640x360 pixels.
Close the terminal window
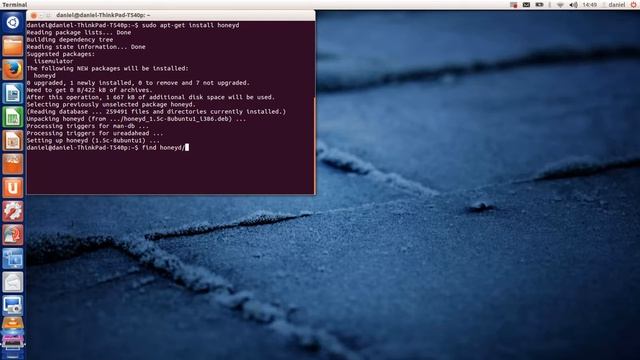34,16
